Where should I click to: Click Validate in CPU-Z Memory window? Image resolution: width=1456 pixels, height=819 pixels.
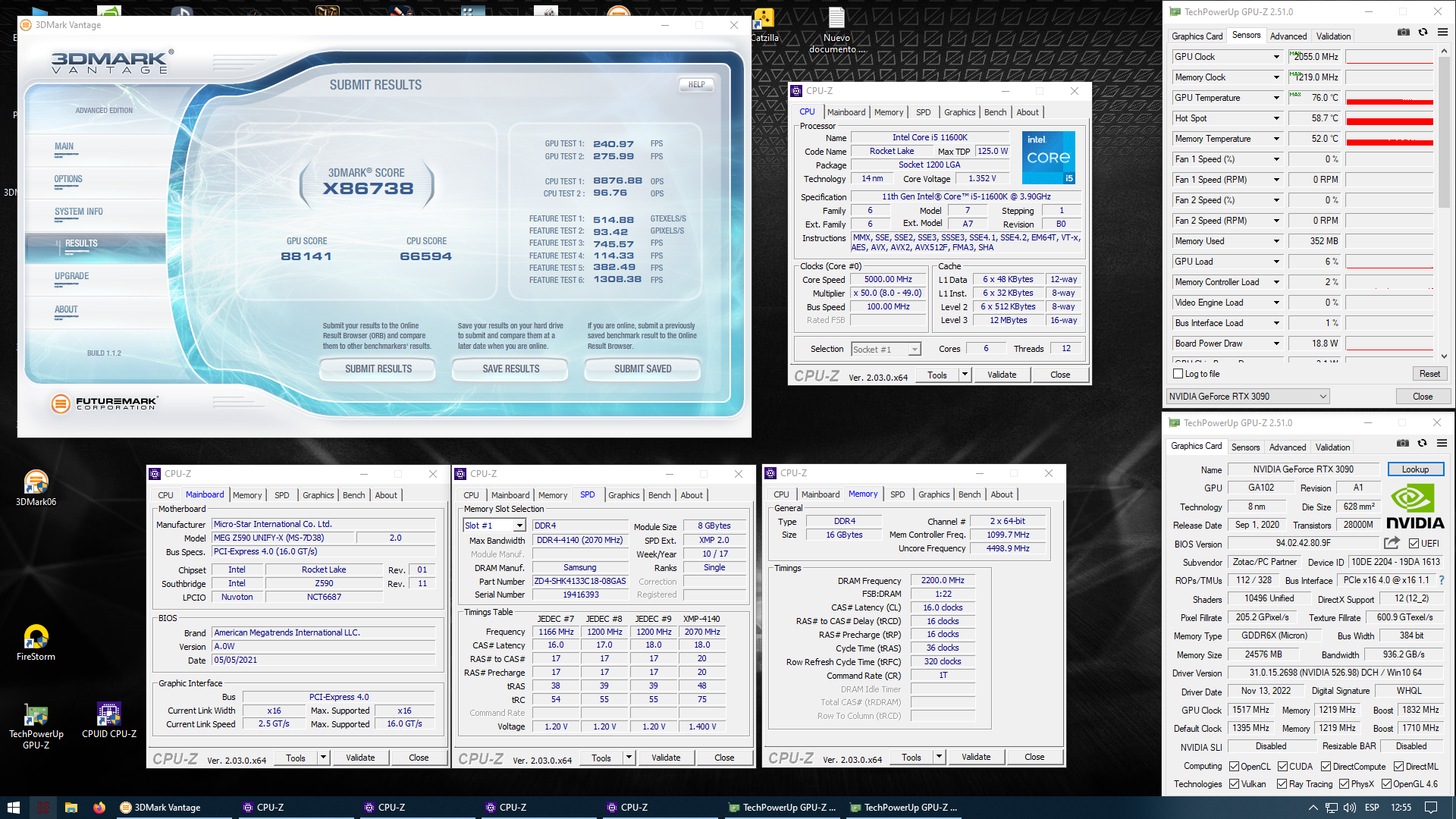point(975,757)
